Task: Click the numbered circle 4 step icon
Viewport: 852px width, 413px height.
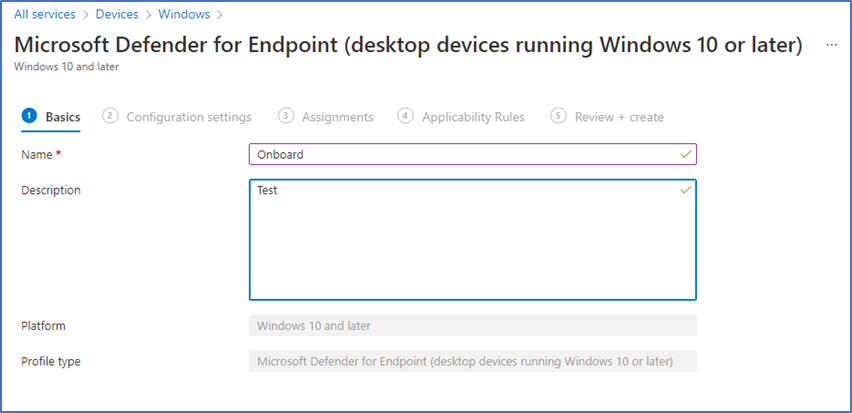Action: coord(405,116)
